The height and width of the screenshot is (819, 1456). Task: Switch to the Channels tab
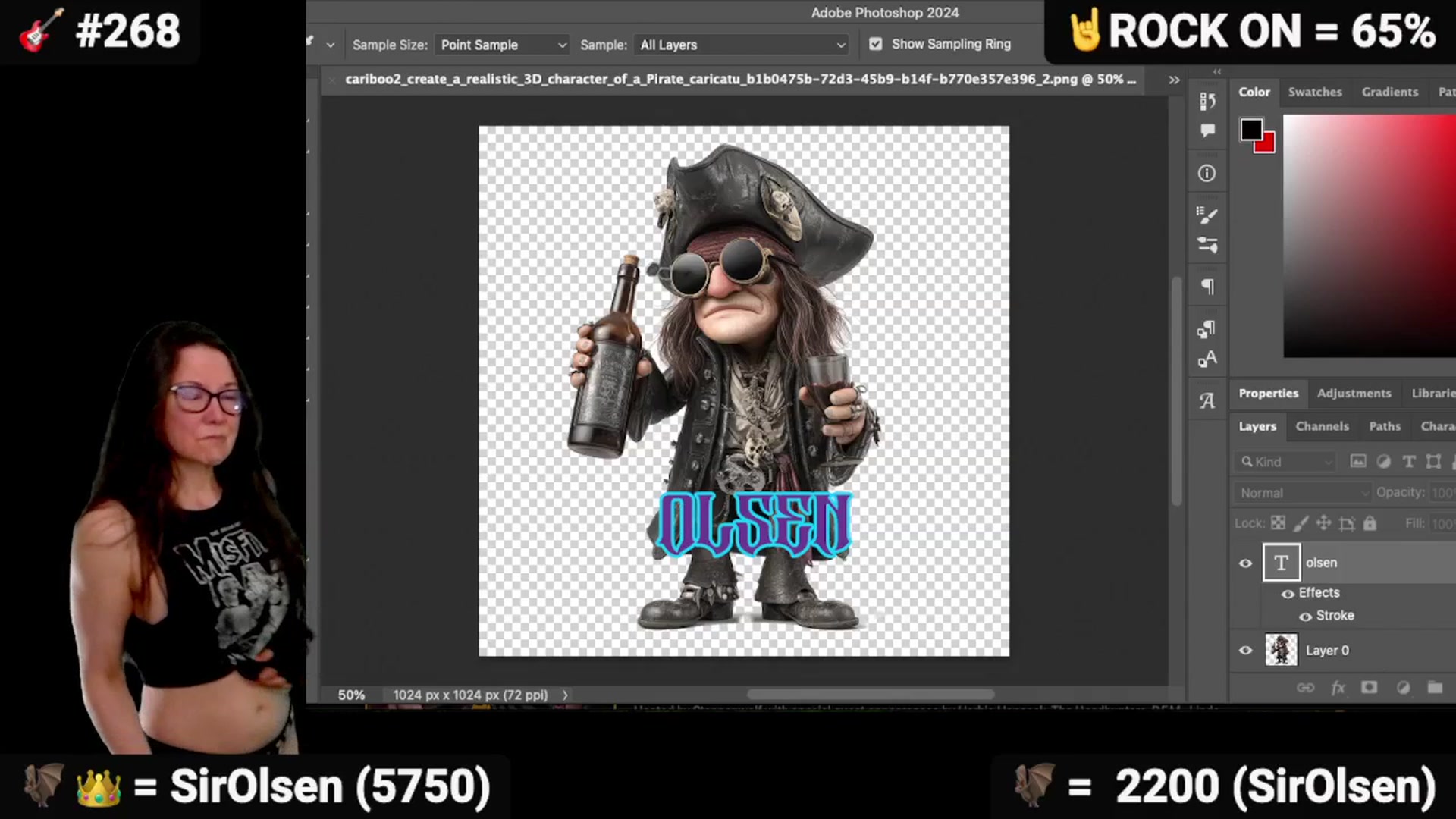tap(1322, 426)
